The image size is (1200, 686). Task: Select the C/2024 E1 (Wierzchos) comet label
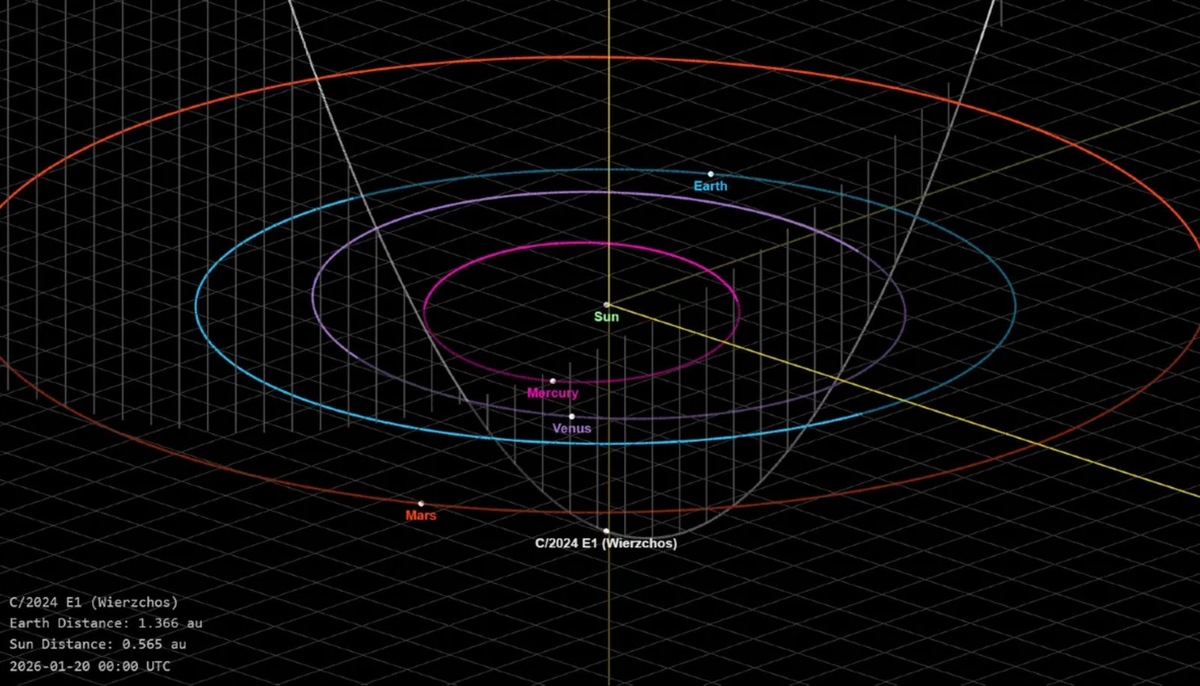coord(606,543)
